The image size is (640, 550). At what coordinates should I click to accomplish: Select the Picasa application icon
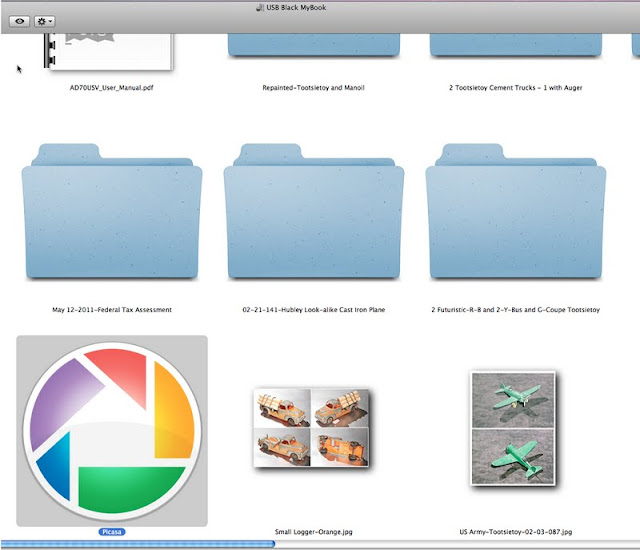click(112, 431)
